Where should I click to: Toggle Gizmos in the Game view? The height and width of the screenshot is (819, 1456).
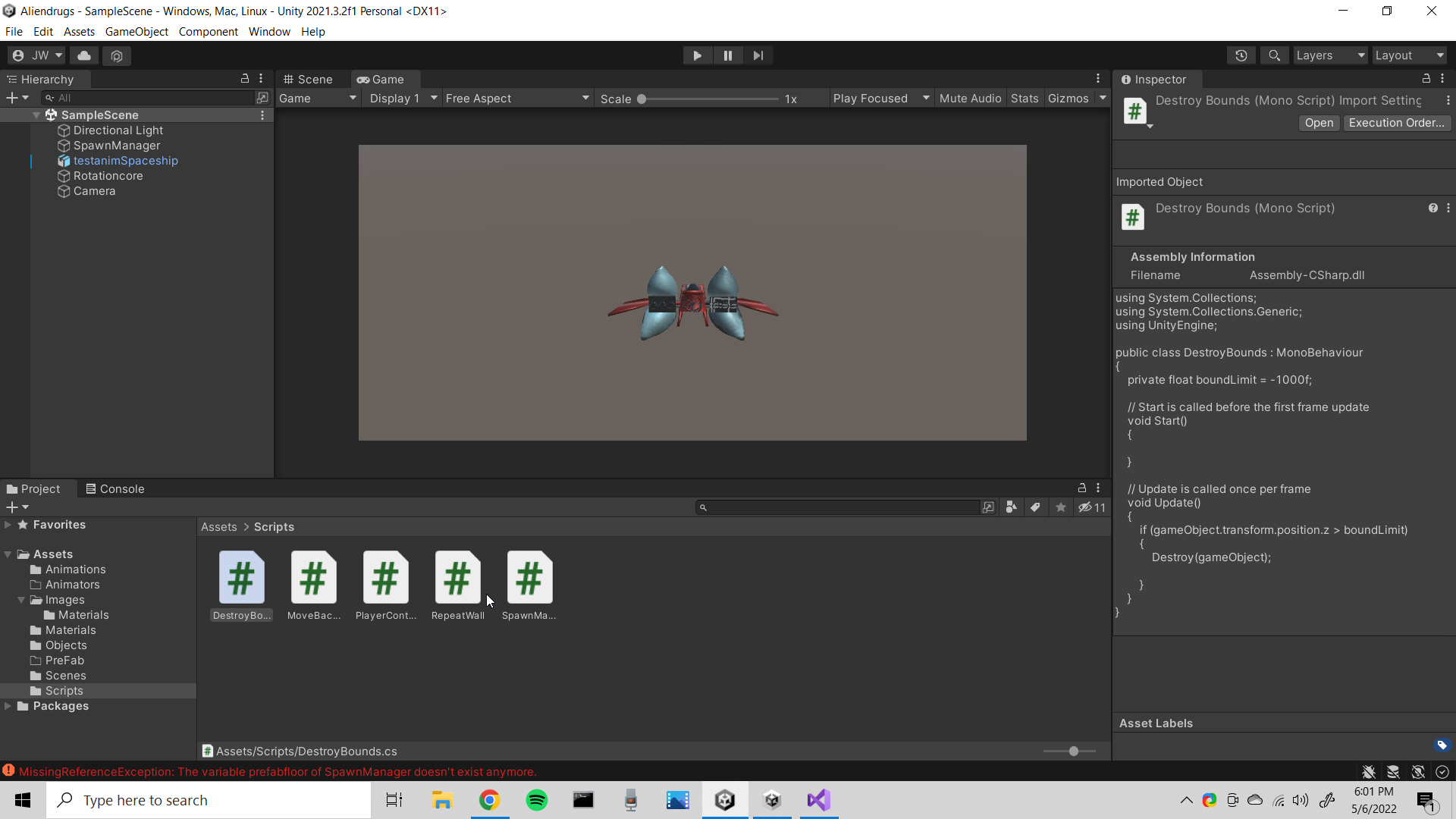pyautogui.click(x=1068, y=99)
